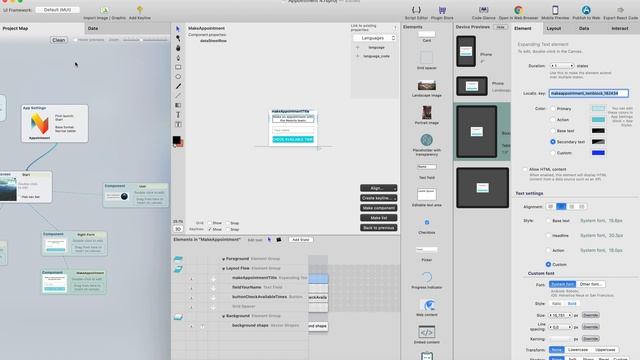This screenshot has width=640, height=360.
Task: Click Clean button in Project Map
Action: tap(58, 40)
